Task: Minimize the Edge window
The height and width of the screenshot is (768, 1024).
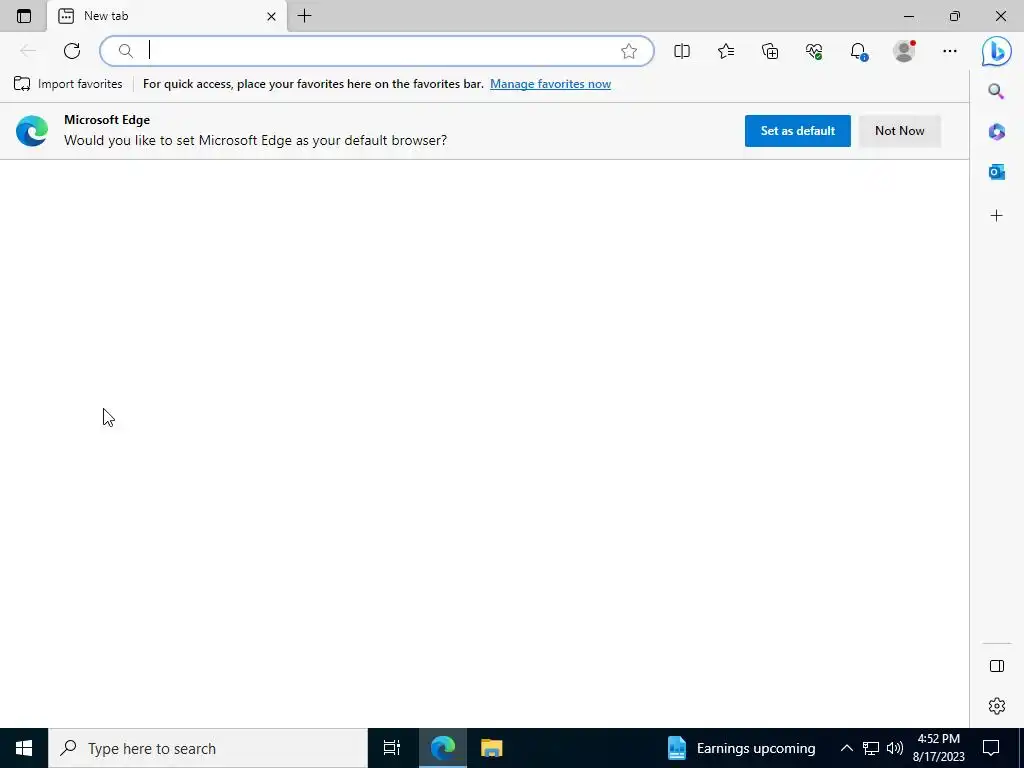Action: point(909,16)
